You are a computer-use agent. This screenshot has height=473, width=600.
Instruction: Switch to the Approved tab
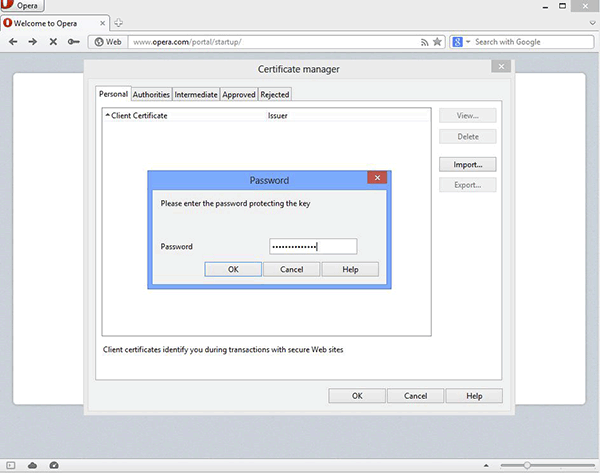tap(239, 95)
